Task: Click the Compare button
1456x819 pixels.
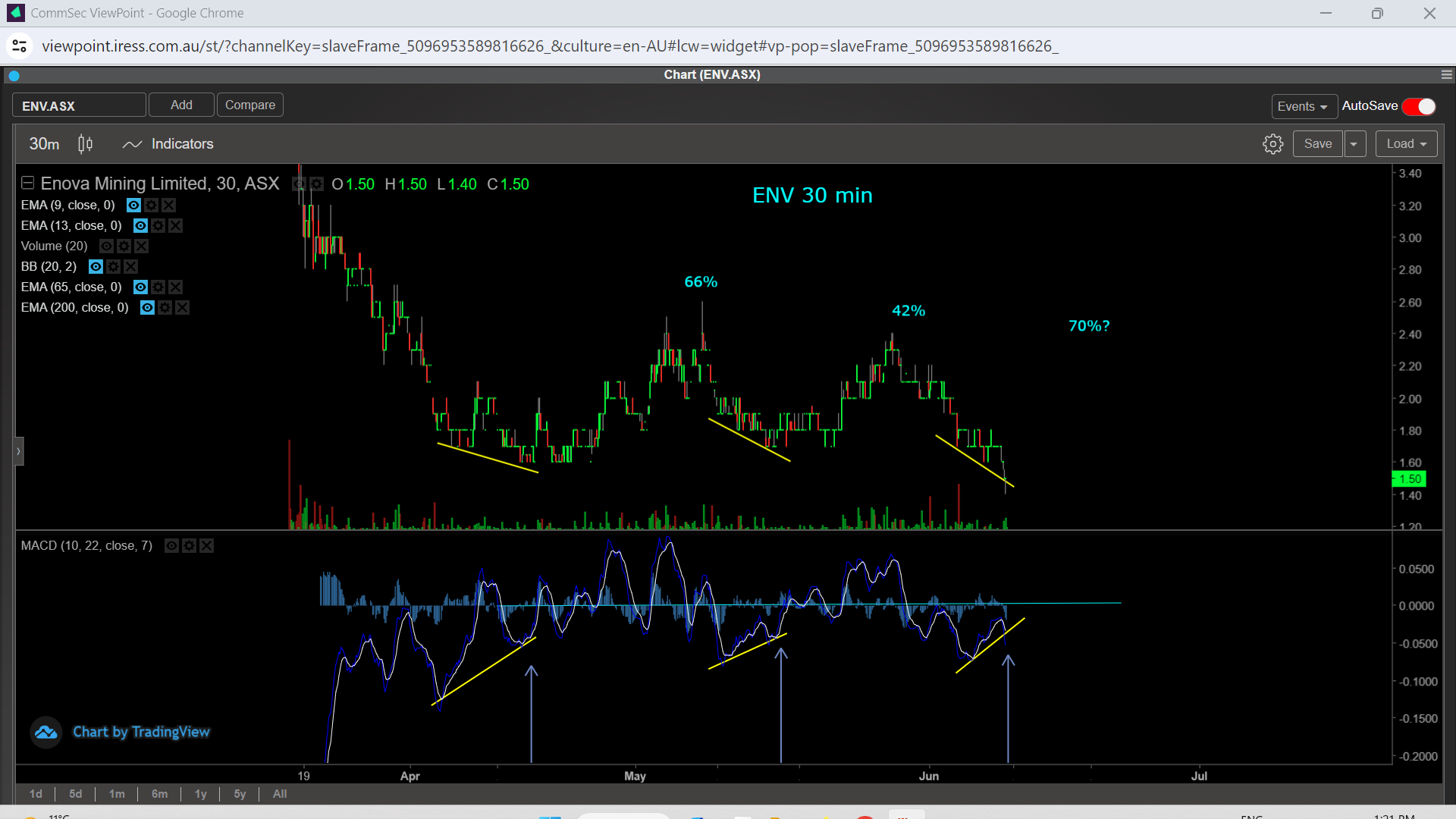Action: 250,105
